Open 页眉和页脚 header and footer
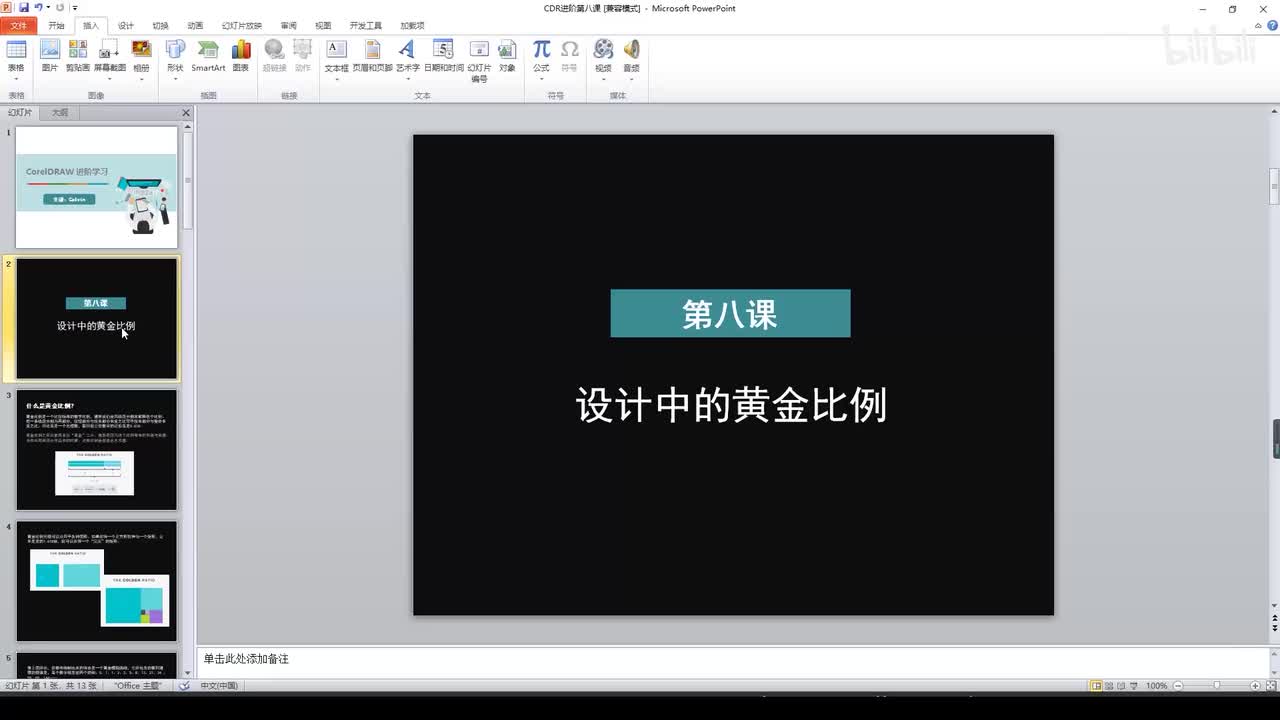The width and height of the screenshot is (1280, 720). (372, 57)
